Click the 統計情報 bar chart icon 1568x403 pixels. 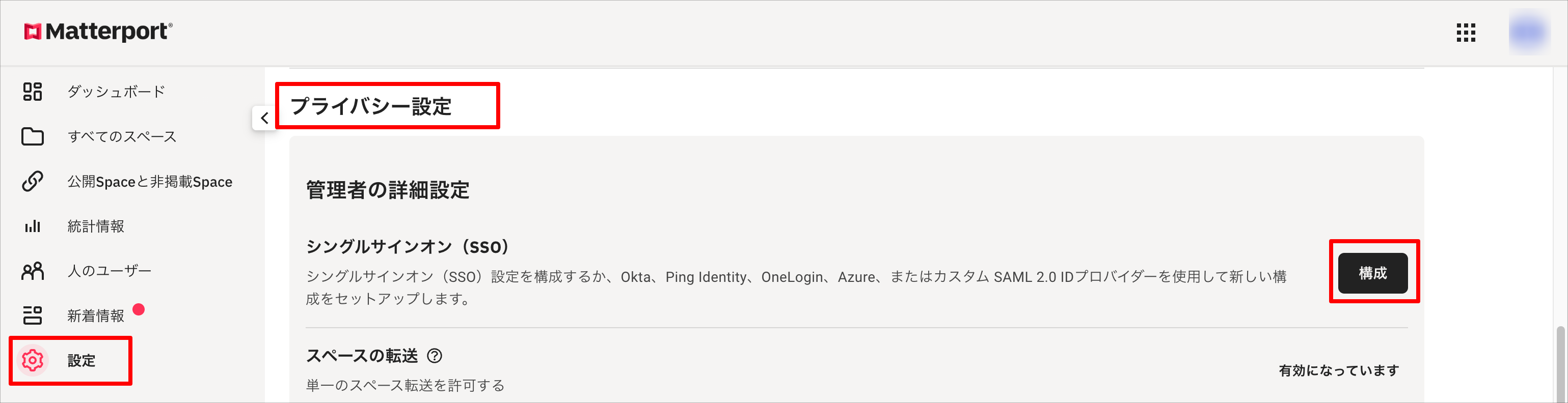coord(32,226)
